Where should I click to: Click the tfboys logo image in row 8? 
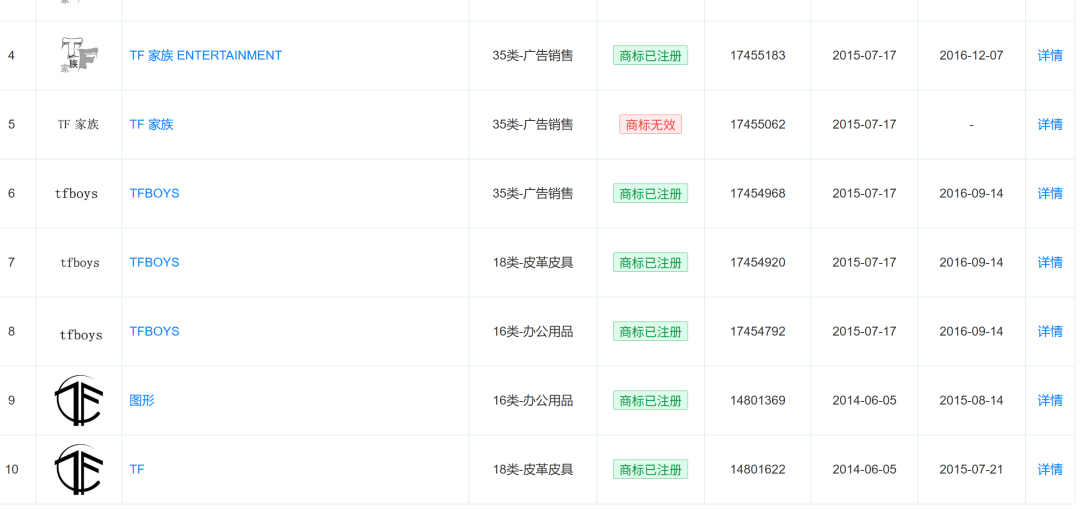coord(81,335)
